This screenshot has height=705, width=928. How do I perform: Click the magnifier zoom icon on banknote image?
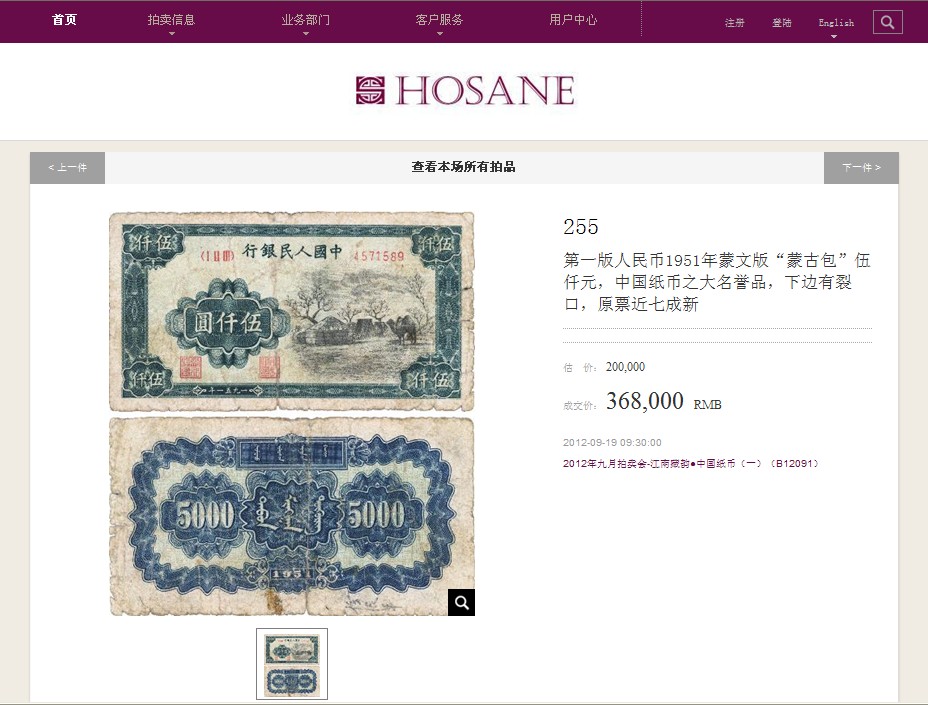click(461, 602)
